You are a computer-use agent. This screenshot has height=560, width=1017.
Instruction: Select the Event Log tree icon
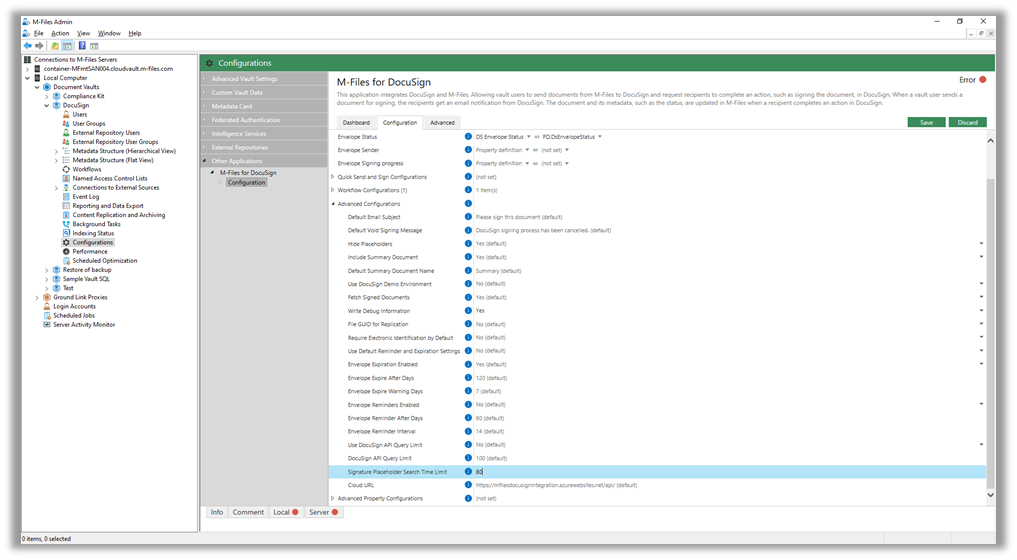tap(66, 196)
